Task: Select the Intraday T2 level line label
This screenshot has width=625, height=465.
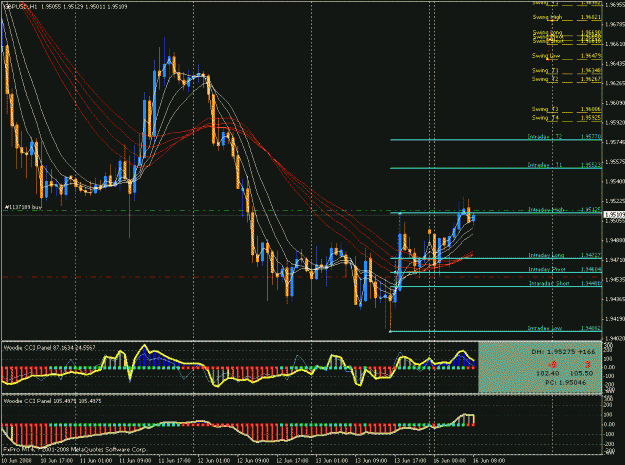Action: (545, 137)
